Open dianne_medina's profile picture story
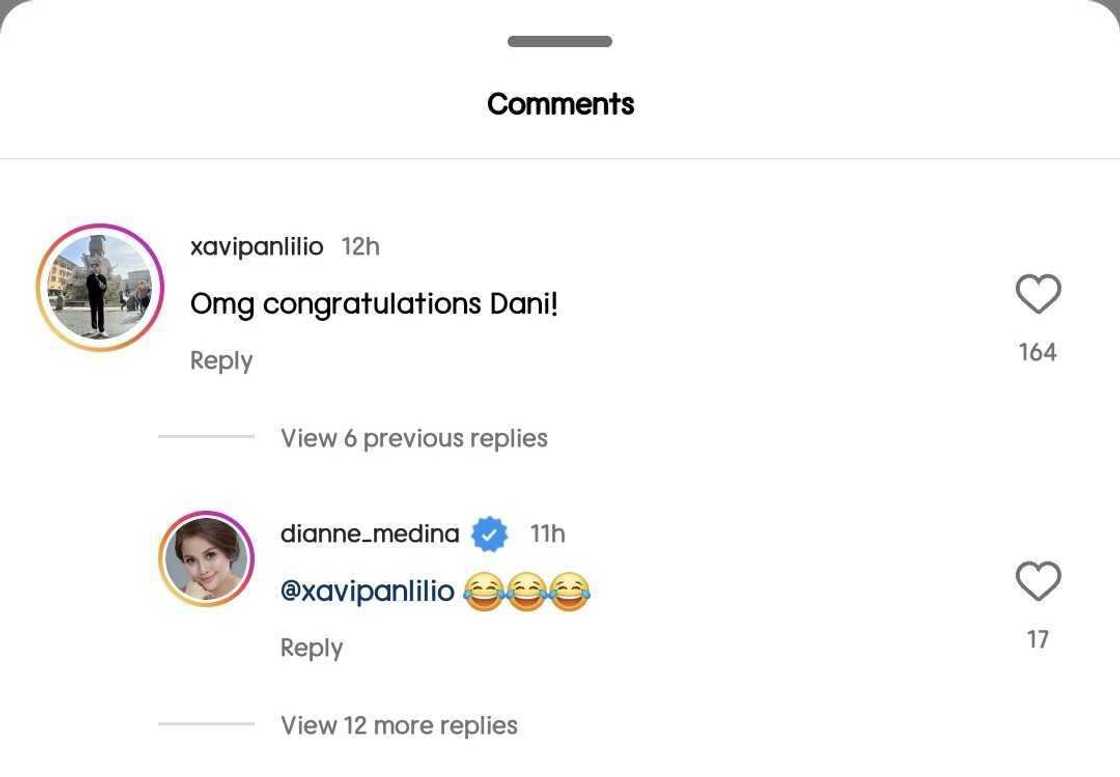This screenshot has width=1120, height=777. 207,559
